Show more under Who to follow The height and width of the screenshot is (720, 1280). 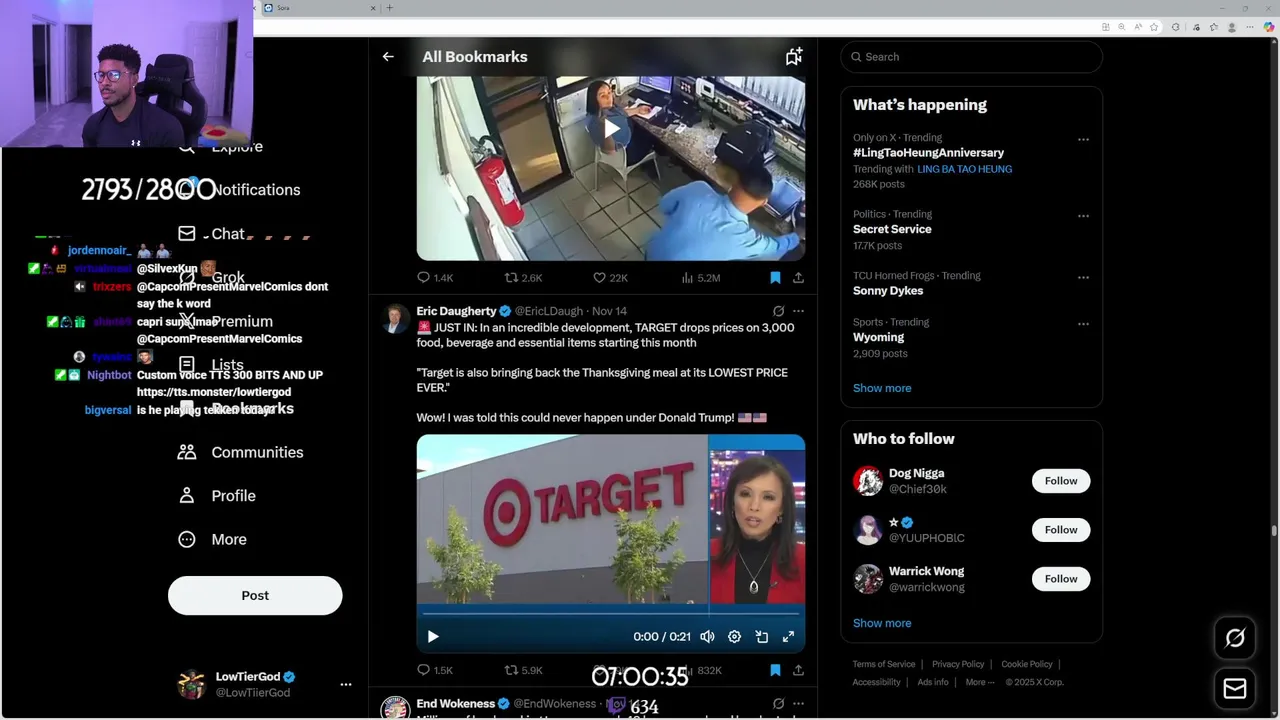(x=882, y=623)
